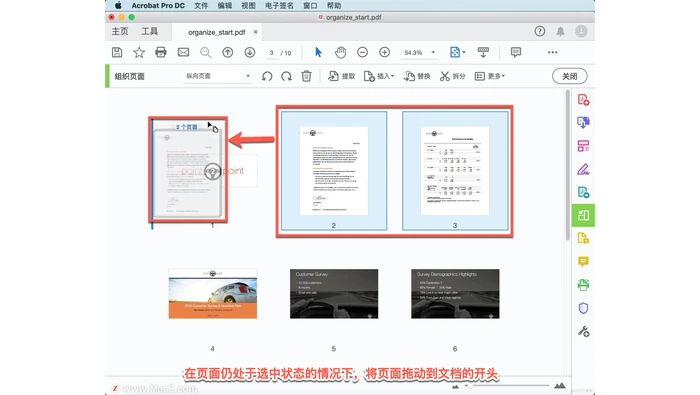700x395 pixels.
Task: Open Edit PDF tool in sidebar
Action: click(583, 146)
